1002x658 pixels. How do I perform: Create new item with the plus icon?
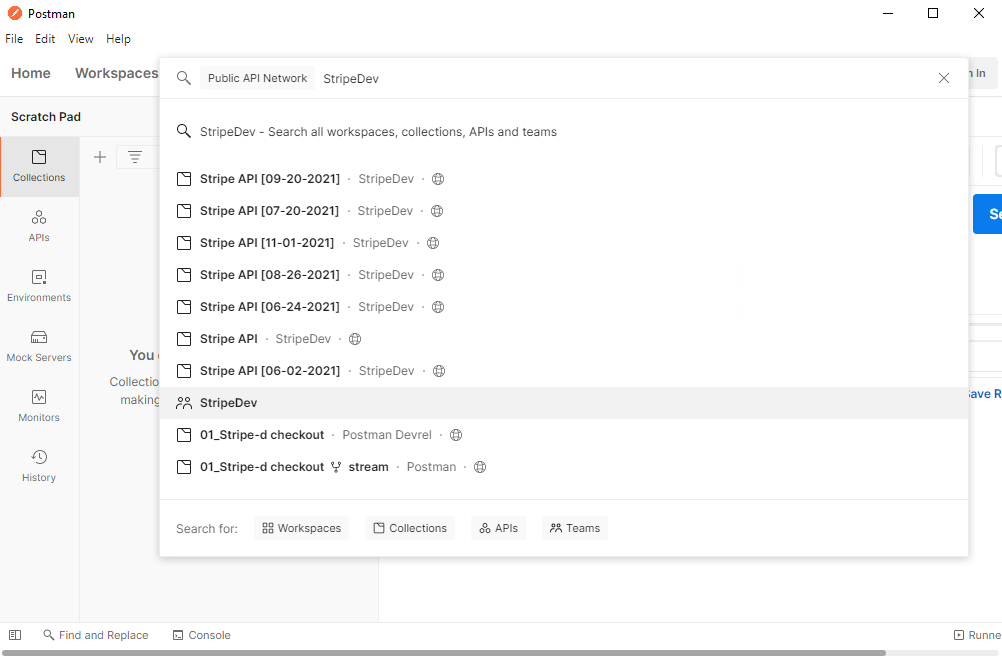[99, 156]
